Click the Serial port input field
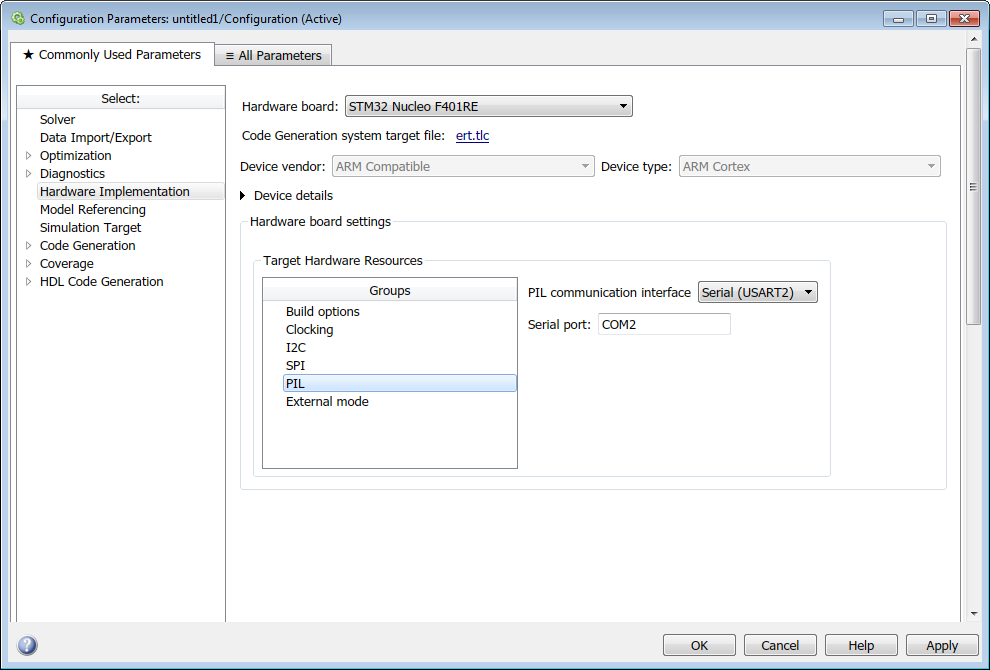 [663, 323]
